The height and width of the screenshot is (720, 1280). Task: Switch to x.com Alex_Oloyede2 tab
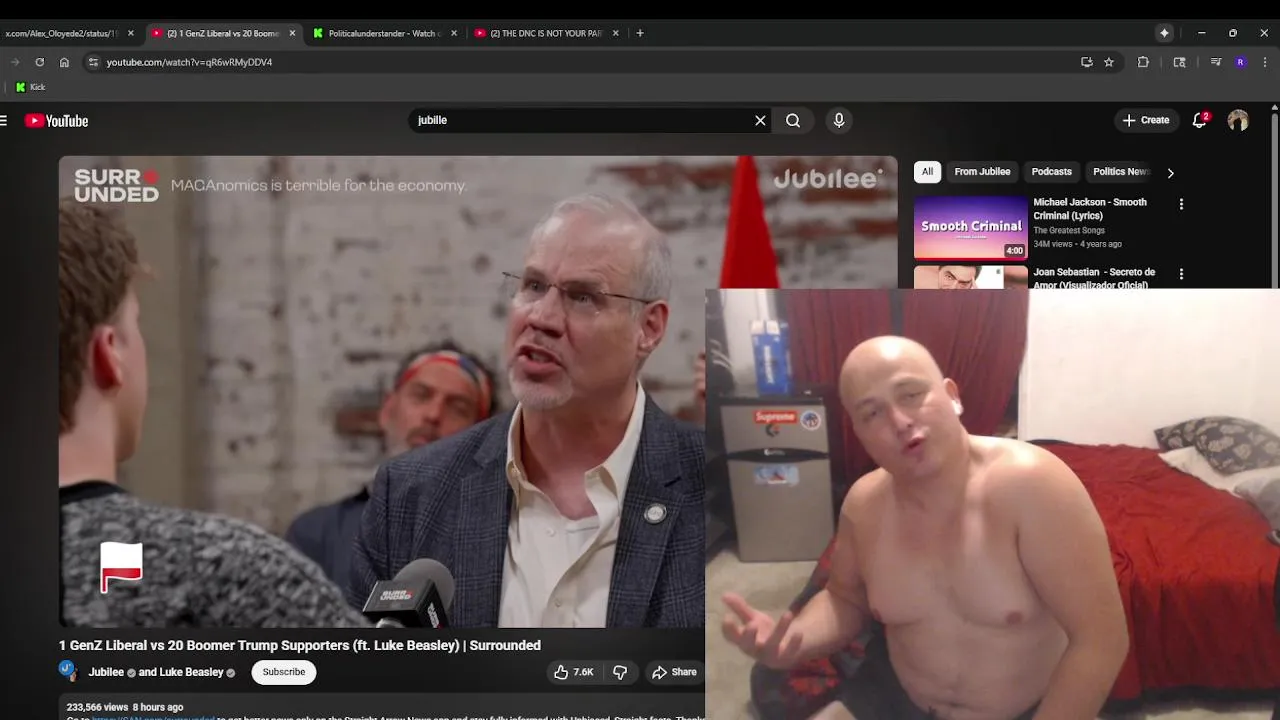tap(60, 33)
